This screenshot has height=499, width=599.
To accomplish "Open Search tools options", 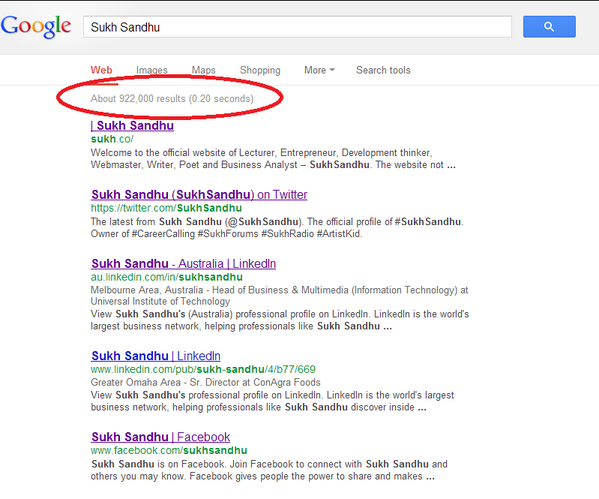I will pyautogui.click(x=383, y=70).
